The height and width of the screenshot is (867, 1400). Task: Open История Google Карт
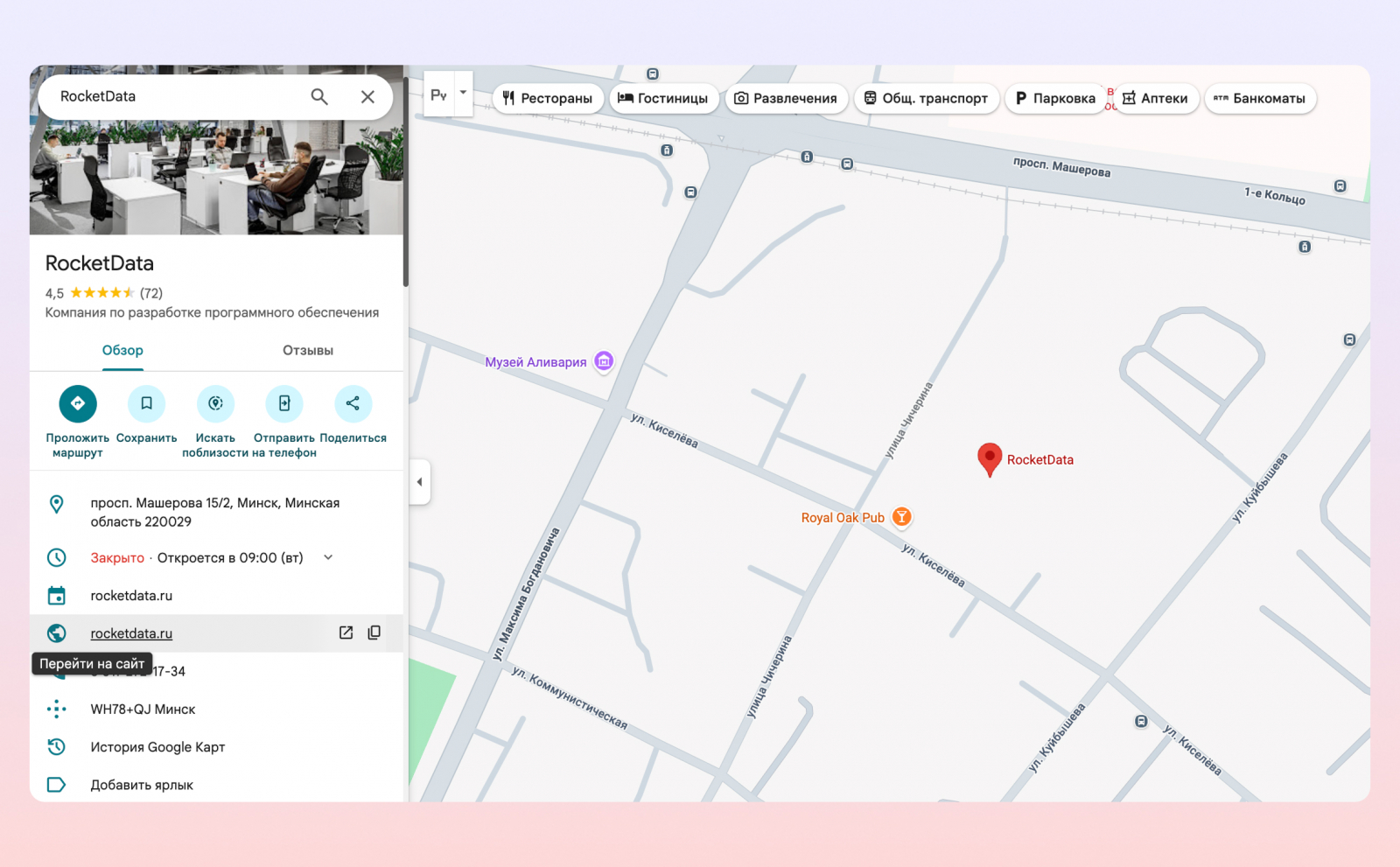coord(157,747)
